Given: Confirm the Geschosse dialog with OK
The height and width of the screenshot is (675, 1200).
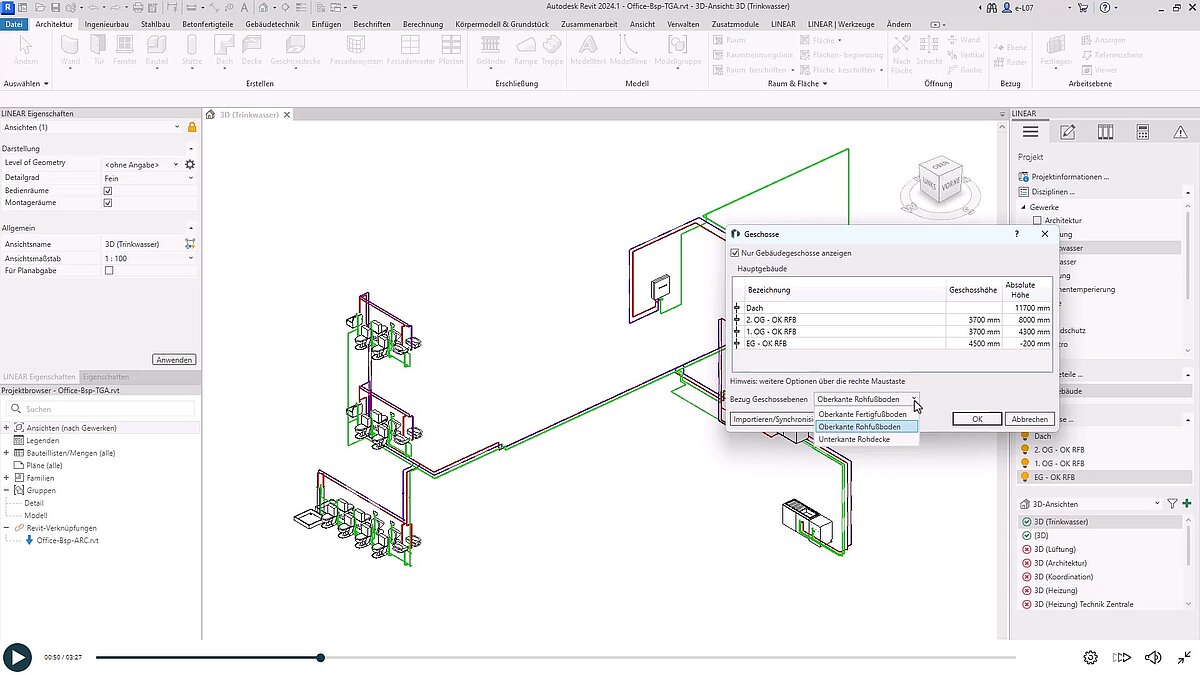Looking at the screenshot, I should tap(977, 418).
